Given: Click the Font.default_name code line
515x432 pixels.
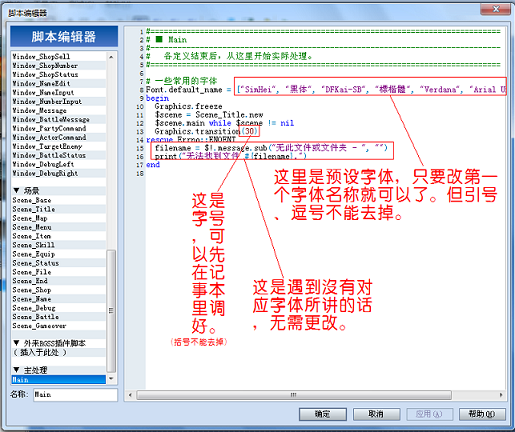Looking at the screenshot, I should point(326,90).
